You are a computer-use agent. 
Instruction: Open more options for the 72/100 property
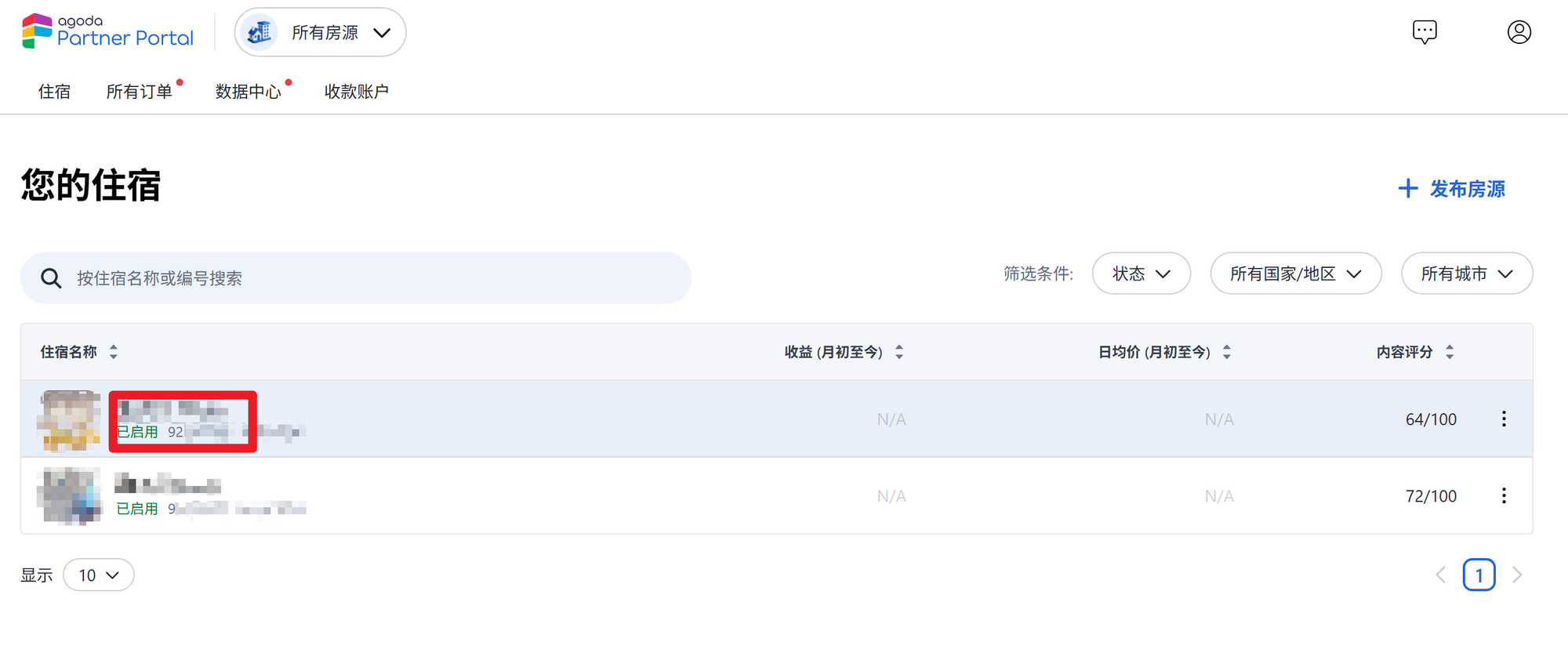coord(1503,495)
